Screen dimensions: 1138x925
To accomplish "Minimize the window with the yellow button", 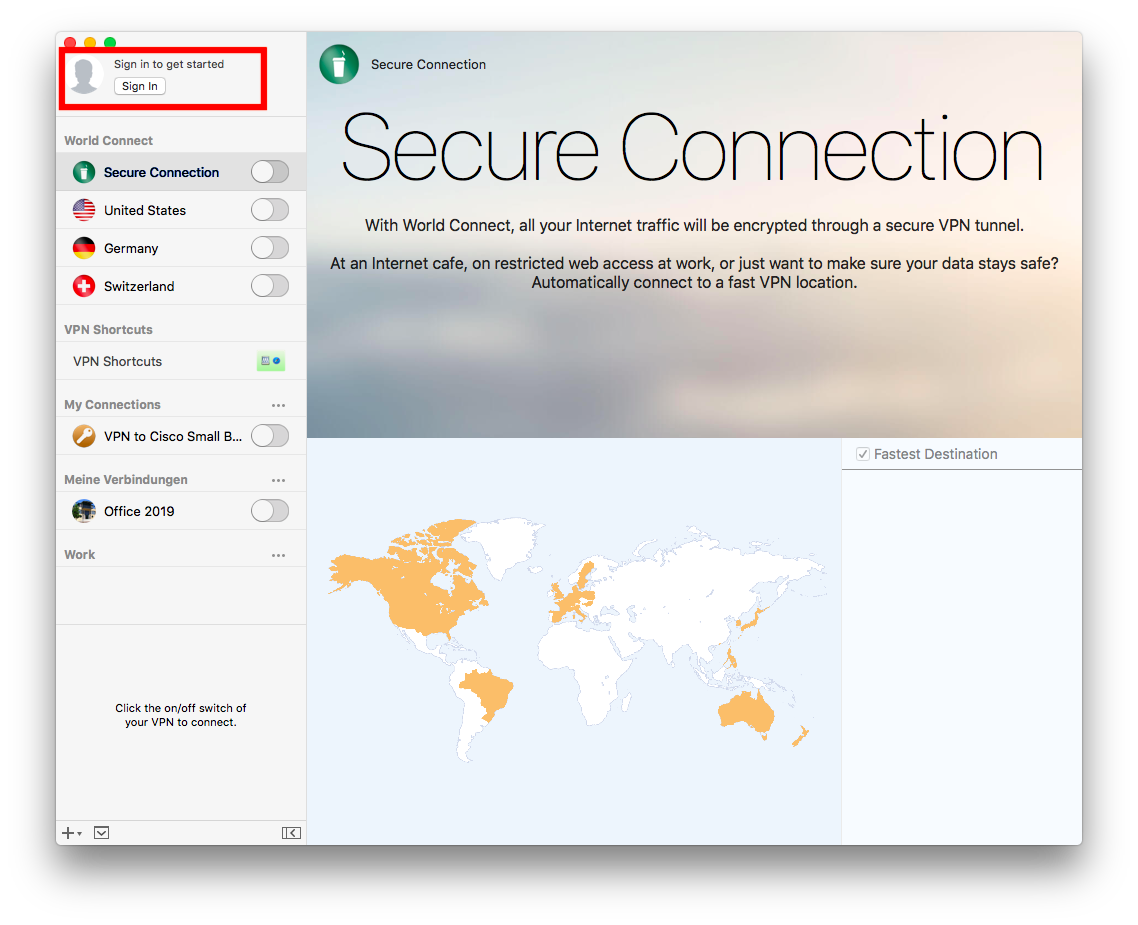I will coord(90,42).
